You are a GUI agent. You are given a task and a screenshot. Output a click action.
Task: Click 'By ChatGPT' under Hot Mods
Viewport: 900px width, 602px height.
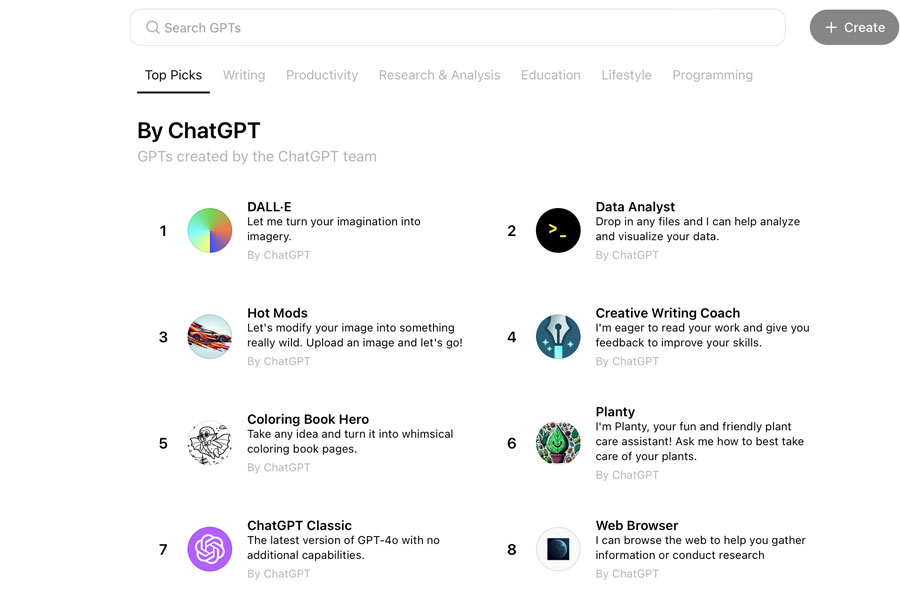278,361
